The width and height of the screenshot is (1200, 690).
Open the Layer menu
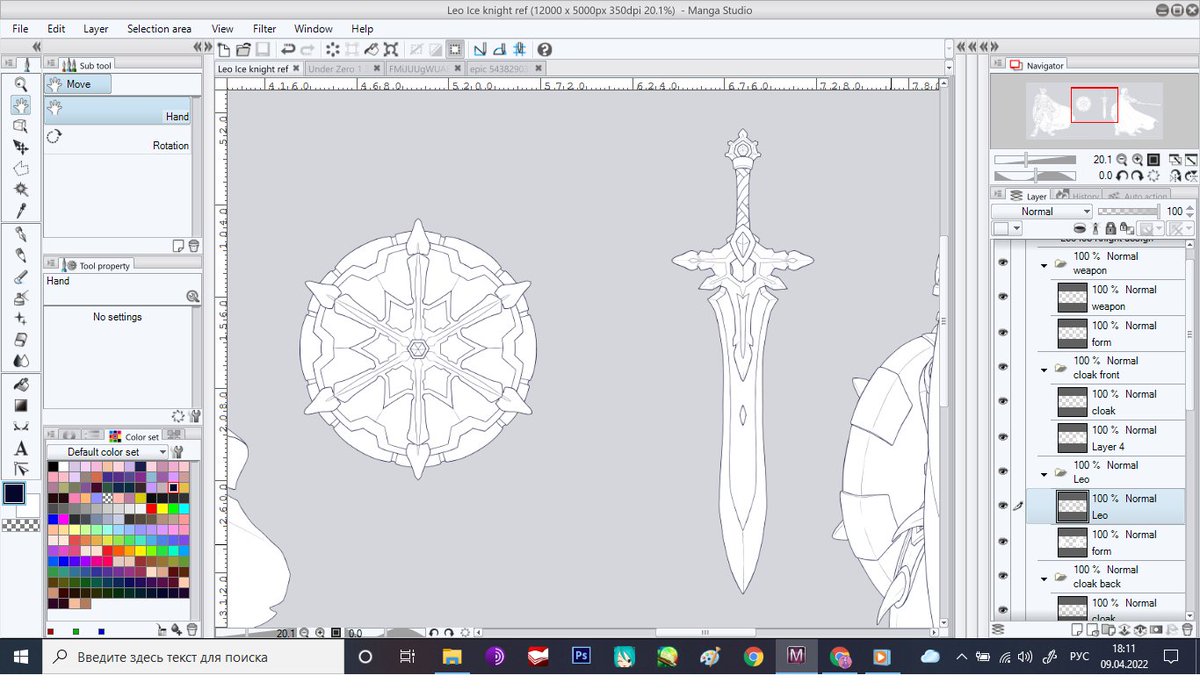pyautogui.click(x=96, y=29)
